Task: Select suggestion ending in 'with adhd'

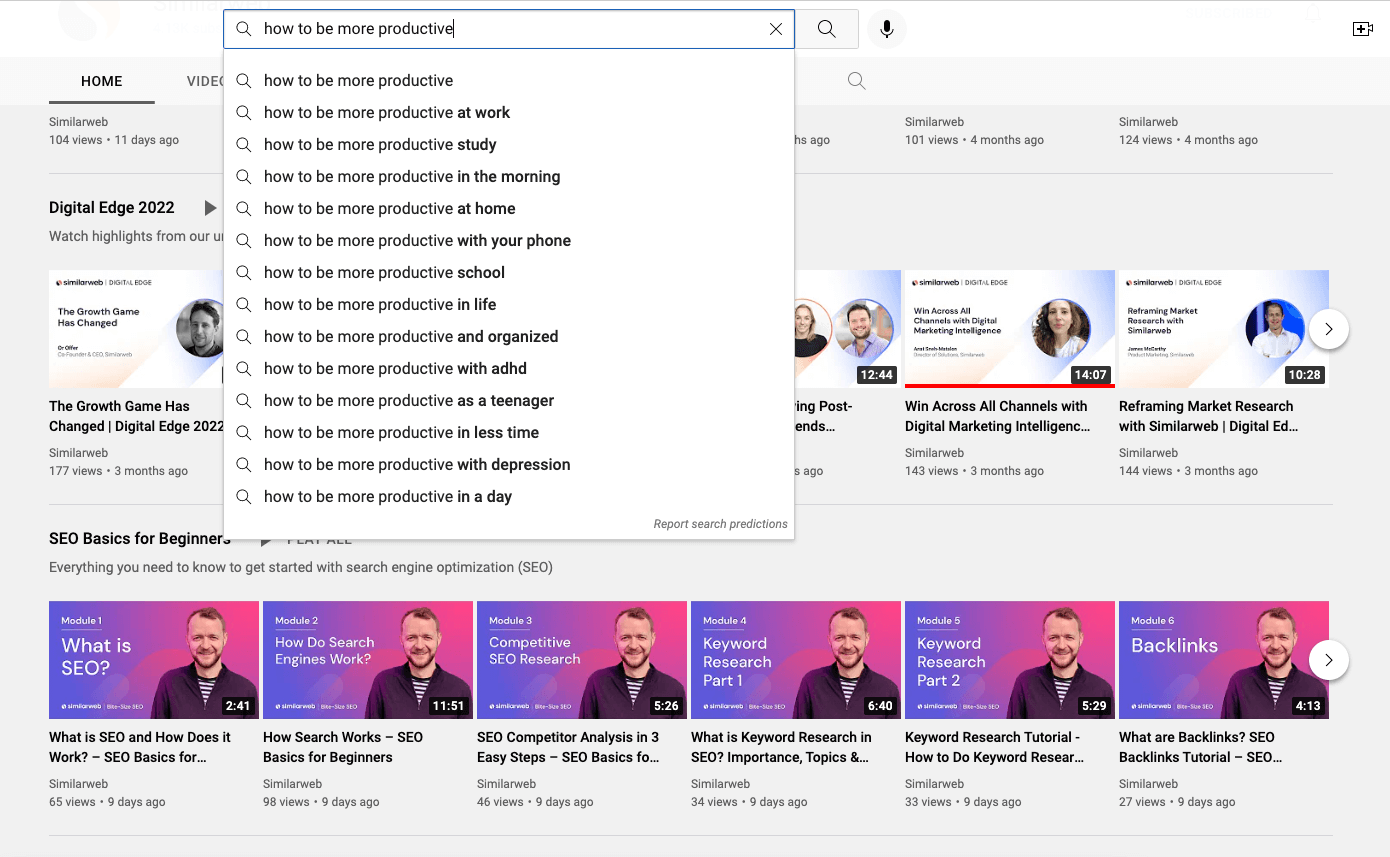Action: tap(395, 369)
